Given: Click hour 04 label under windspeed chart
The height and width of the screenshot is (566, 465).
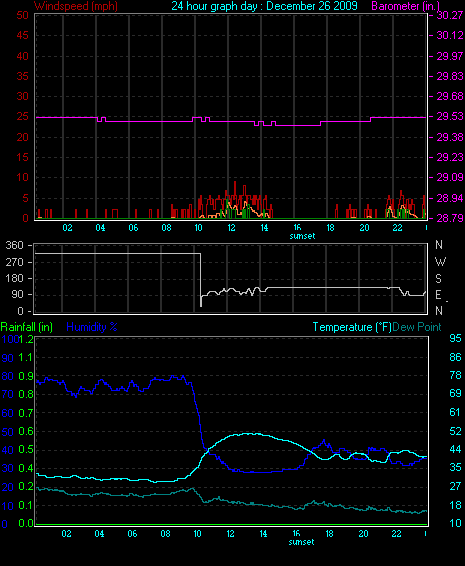Looking at the screenshot, I should [x=100, y=228].
